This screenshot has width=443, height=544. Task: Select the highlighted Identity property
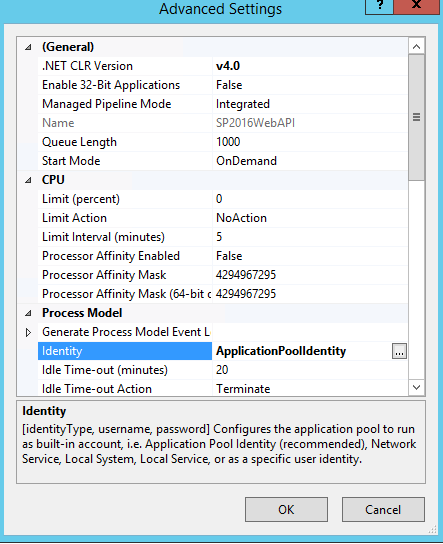click(125, 351)
